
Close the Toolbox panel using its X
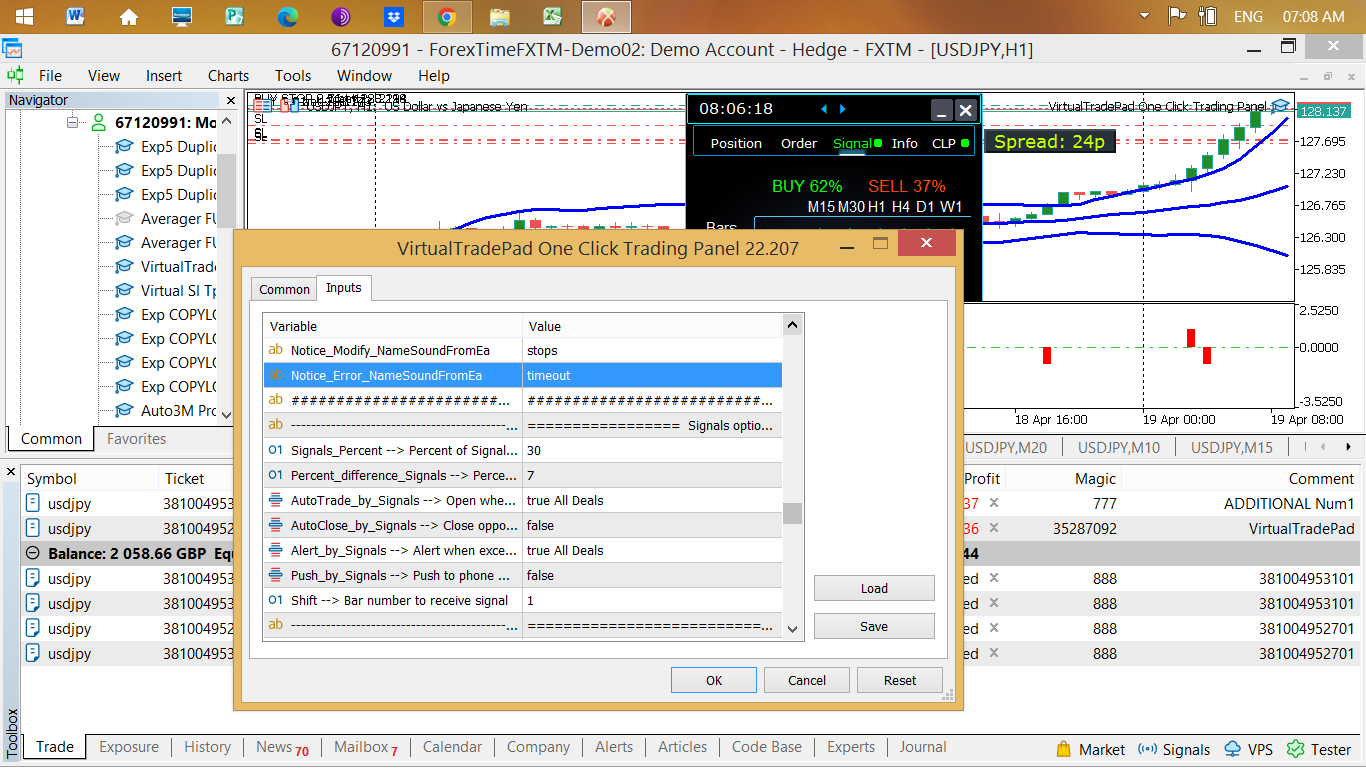pyautogui.click(x=12, y=471)
